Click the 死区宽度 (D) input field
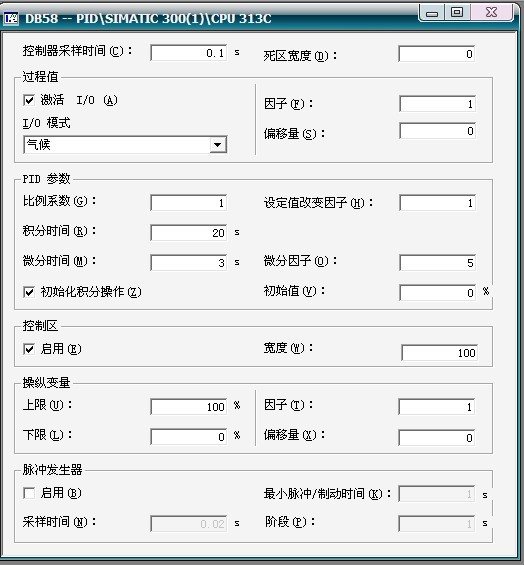The height and width of the screenshot is (565, 524). click(x=437, y=54)
